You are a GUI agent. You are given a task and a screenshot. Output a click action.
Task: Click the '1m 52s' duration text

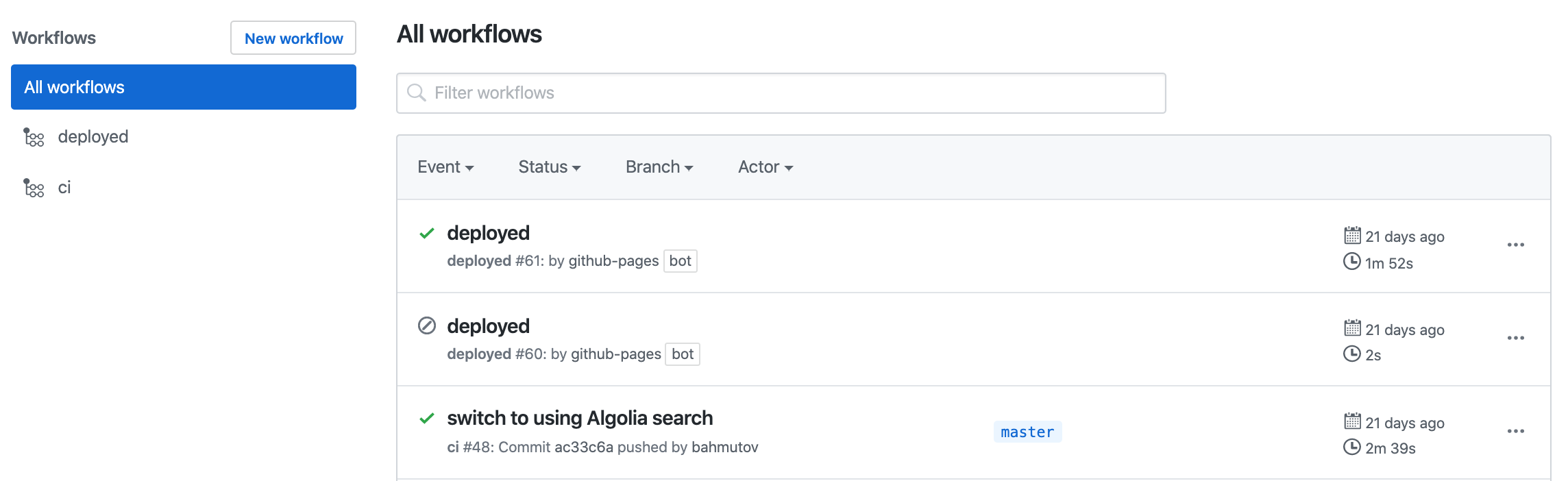1389,263
